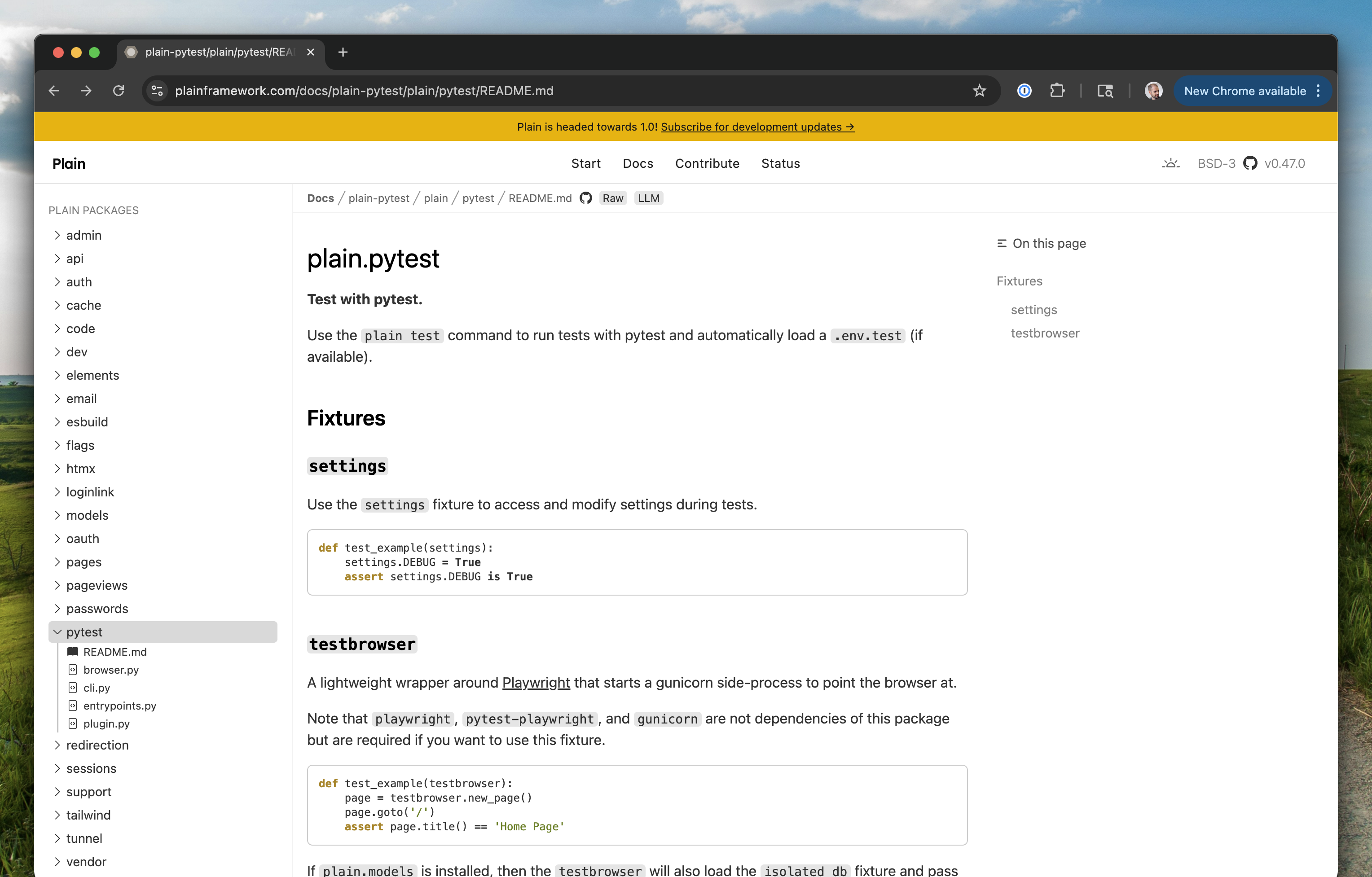This screenshot has width=1372, height=877.
Task: Click plain-pytest in the breadcrumb
Action: tap(379, 198)
